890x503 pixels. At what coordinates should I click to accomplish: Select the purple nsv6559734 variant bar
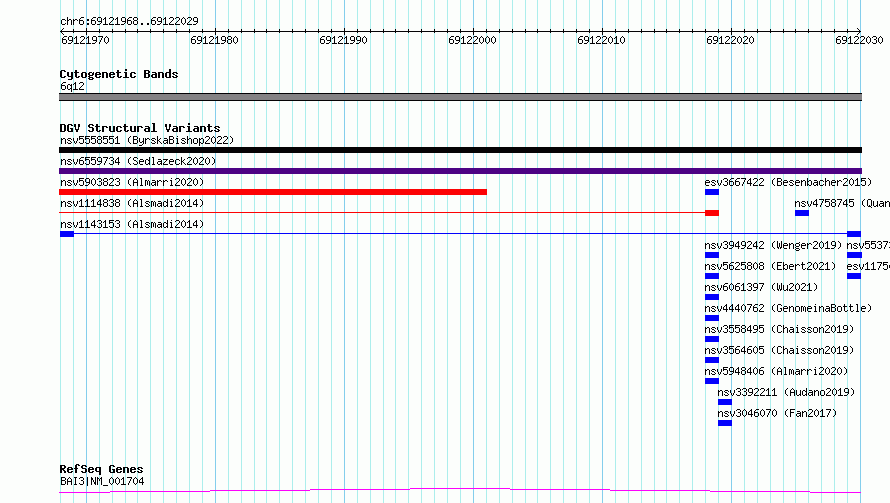coord(460,171)
